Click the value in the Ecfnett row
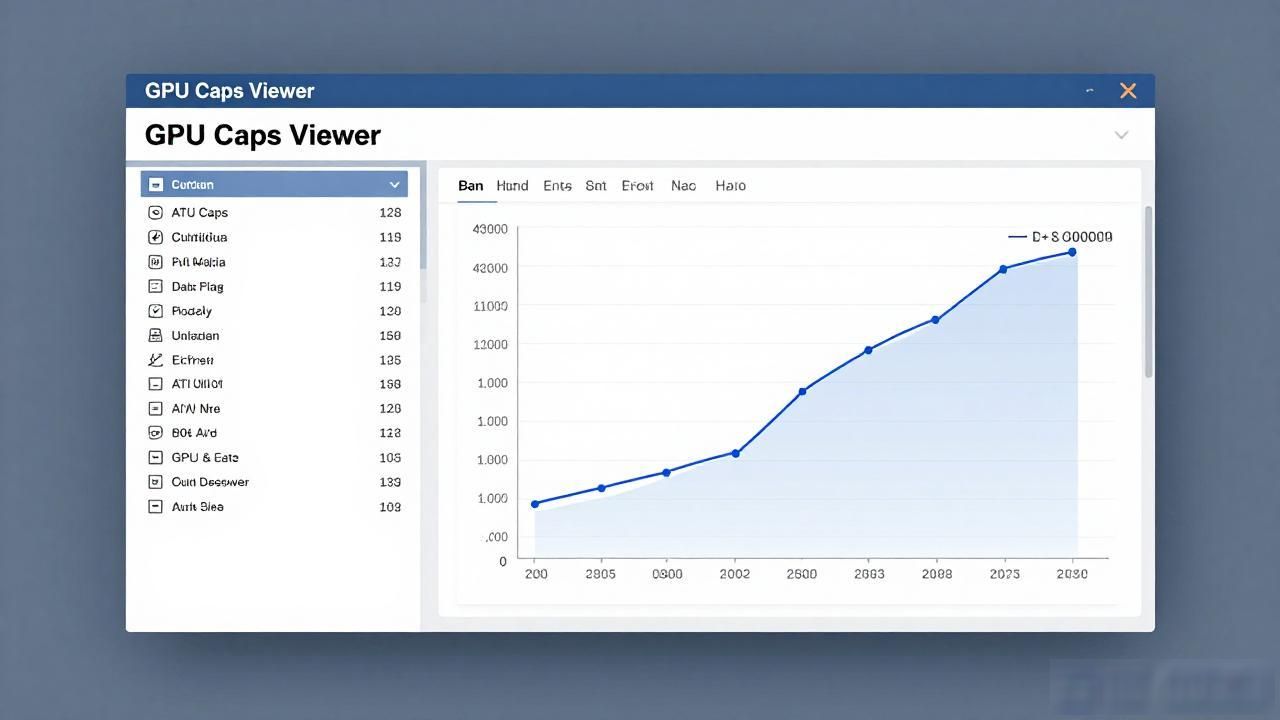Viewport: 1280px width, 720px height. (390, 360)
